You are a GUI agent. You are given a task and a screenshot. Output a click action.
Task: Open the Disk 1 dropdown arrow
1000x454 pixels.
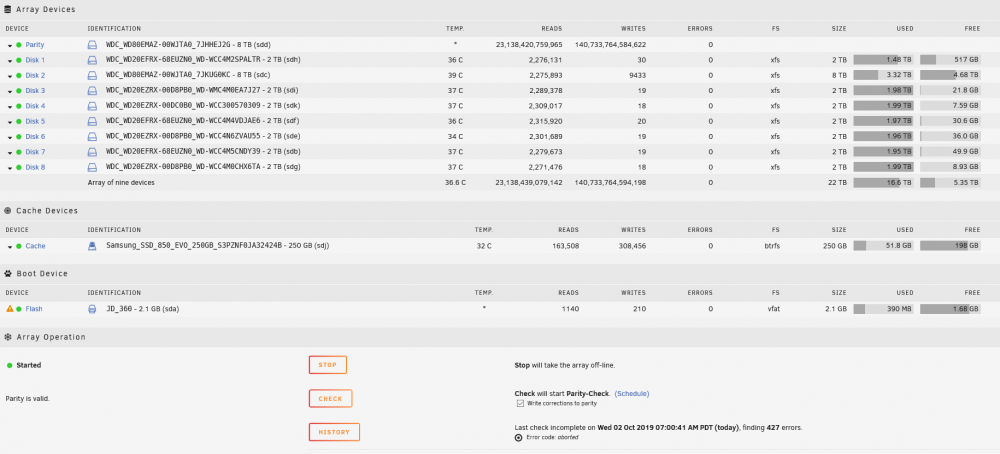[10, 61]
